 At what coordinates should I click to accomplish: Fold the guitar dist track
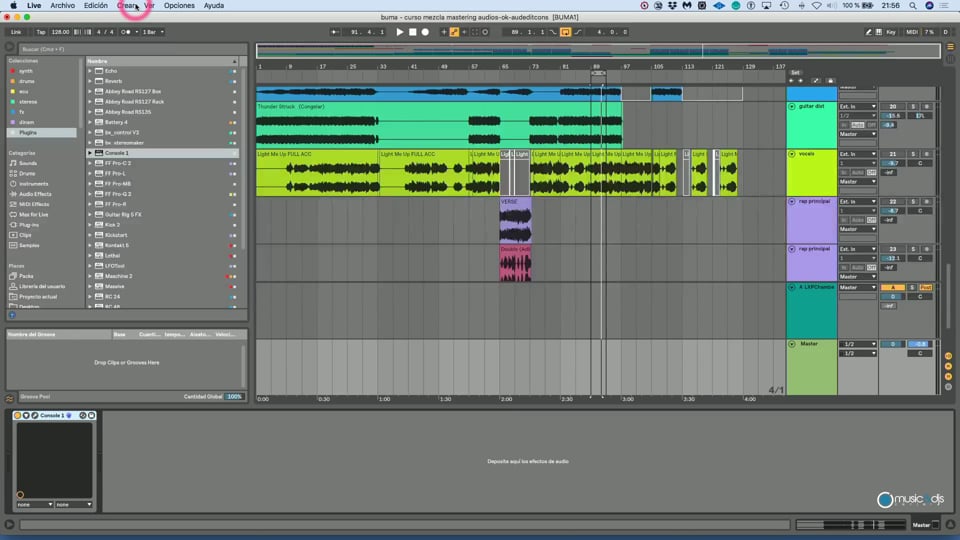click(792, 107)
